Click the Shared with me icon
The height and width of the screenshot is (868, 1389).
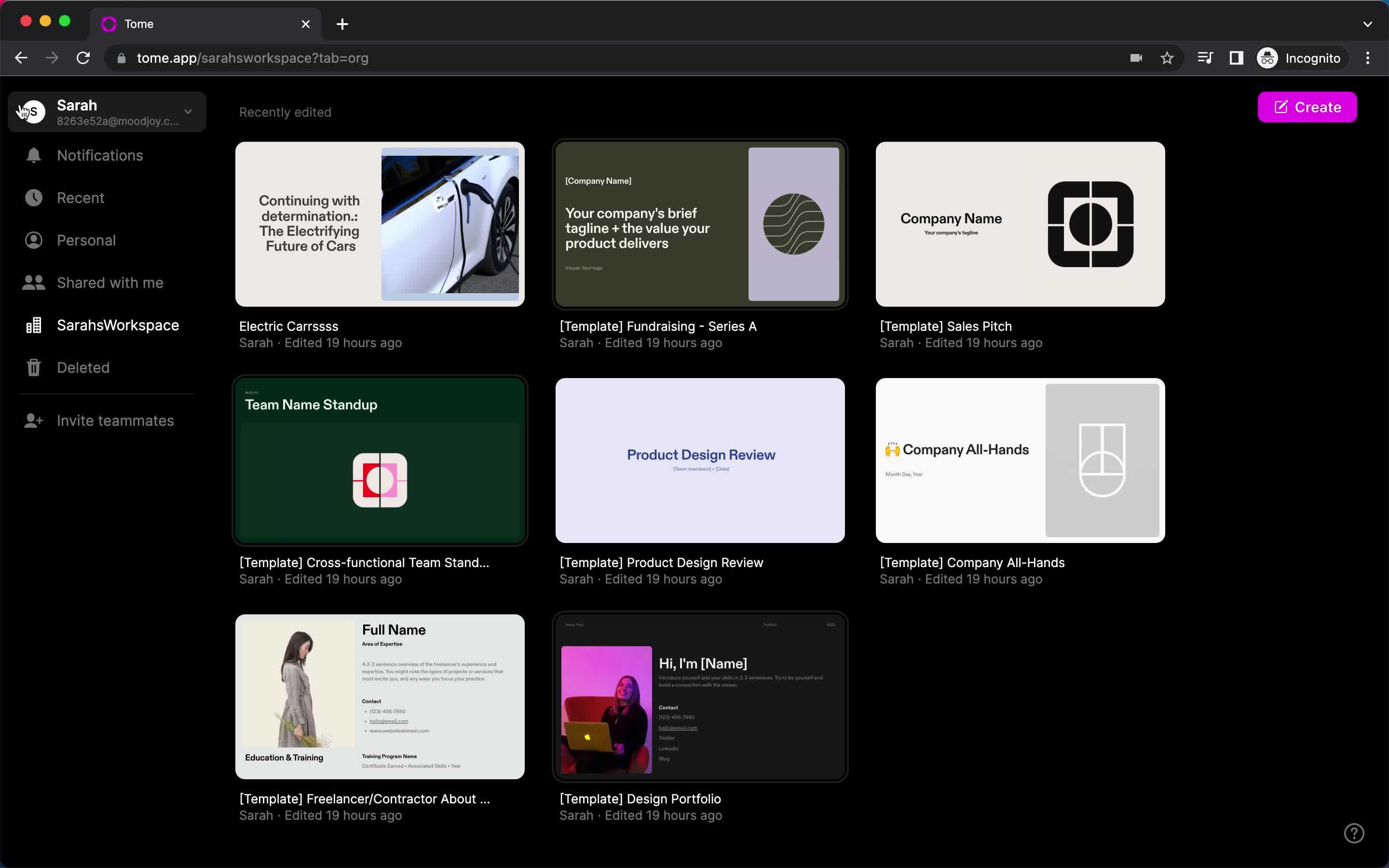(33, 282)
